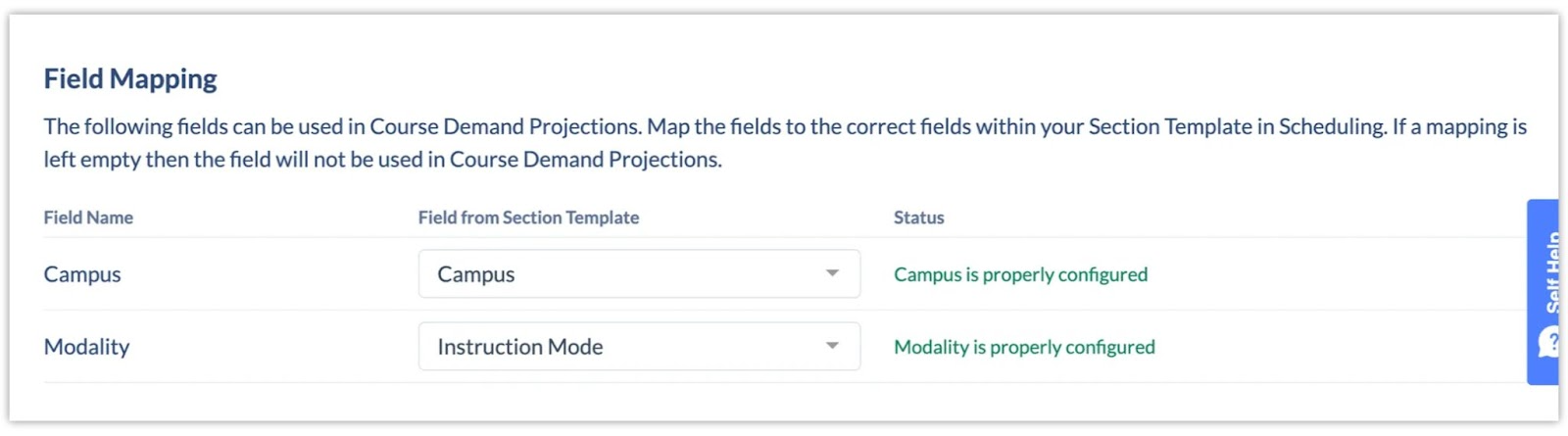Open the Self Help question bubble icon
1568x436 pixels.
1548,342
